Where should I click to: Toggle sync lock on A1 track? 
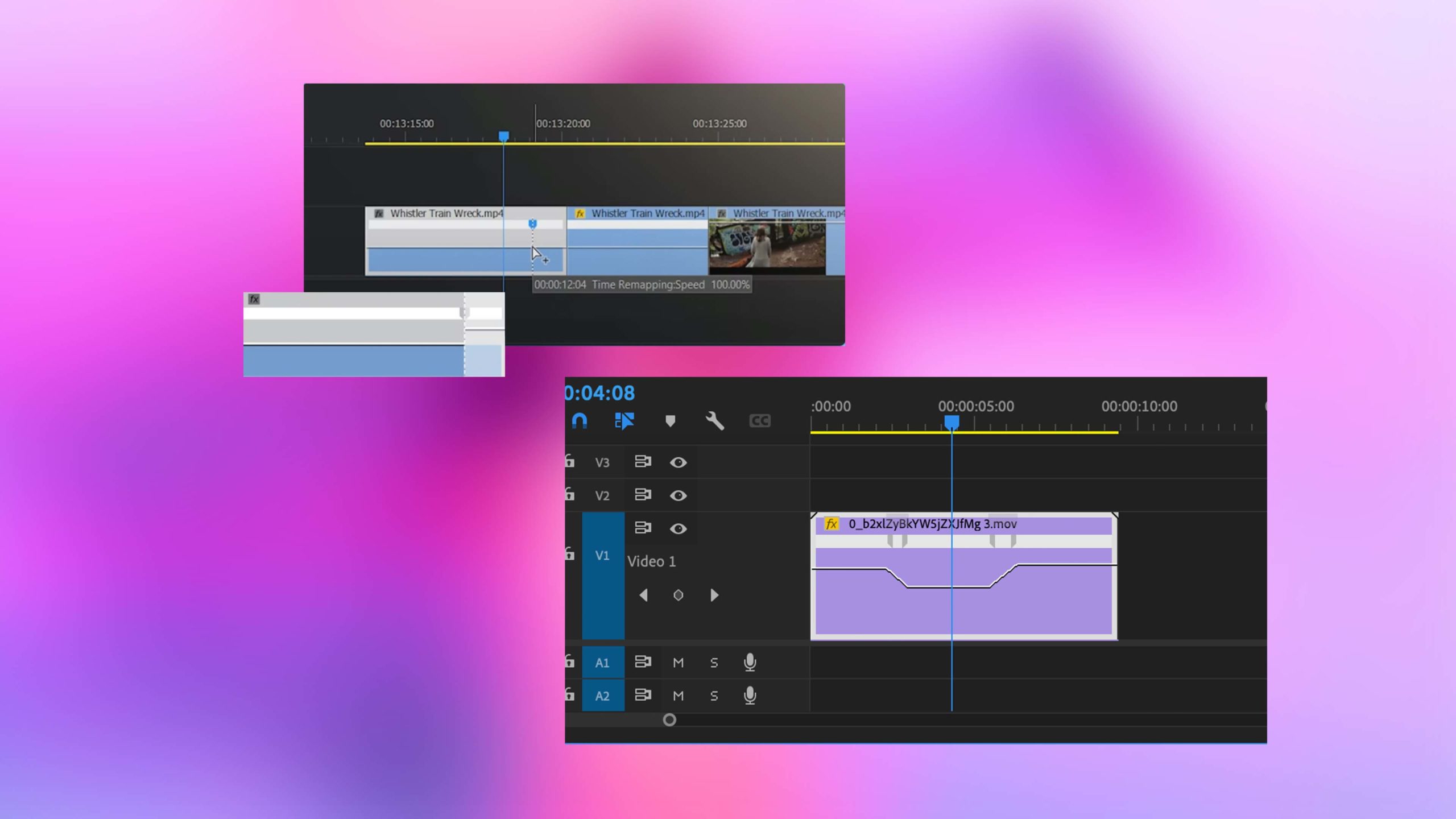643,661
